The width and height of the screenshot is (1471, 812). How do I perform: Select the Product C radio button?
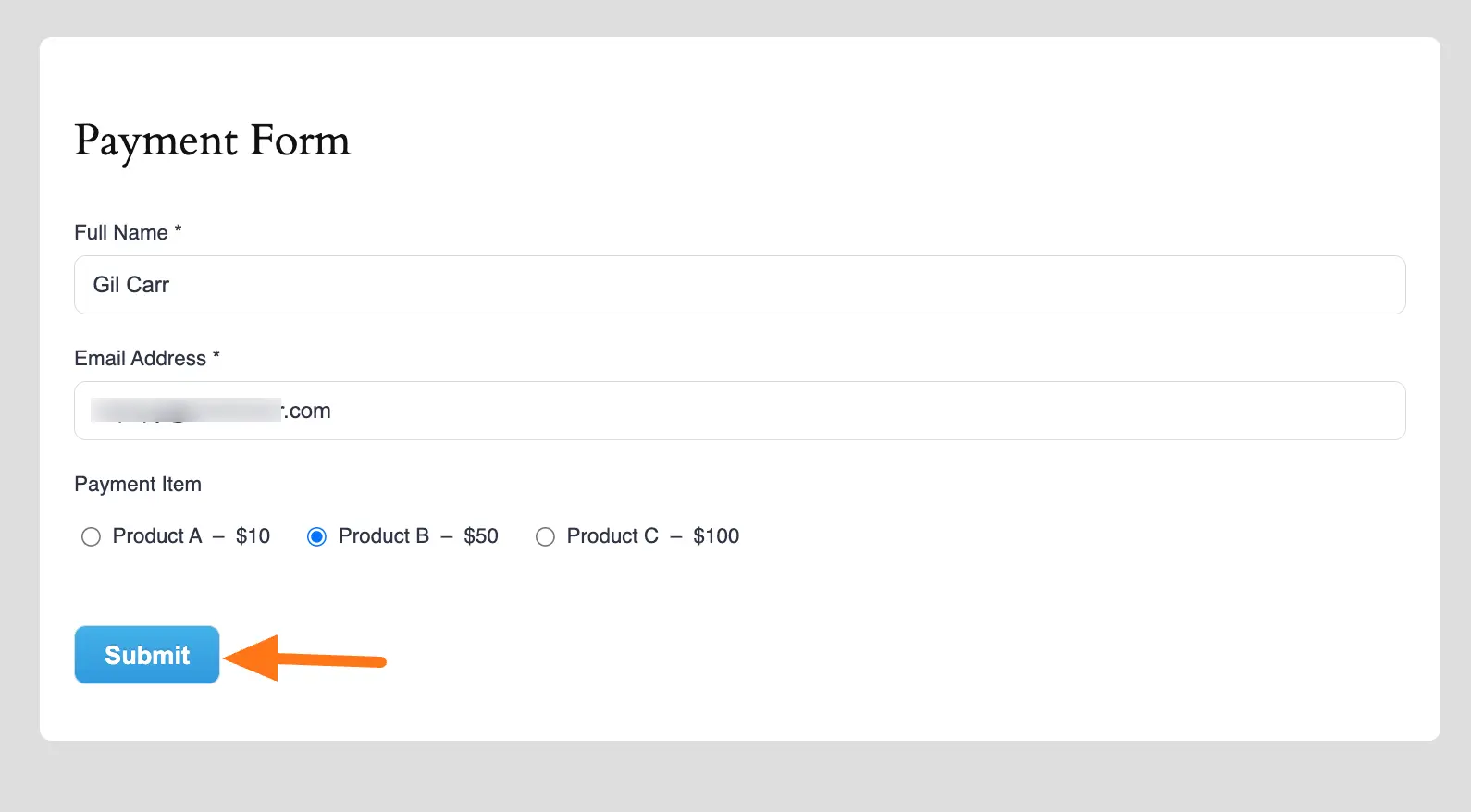tap(545, 537)
